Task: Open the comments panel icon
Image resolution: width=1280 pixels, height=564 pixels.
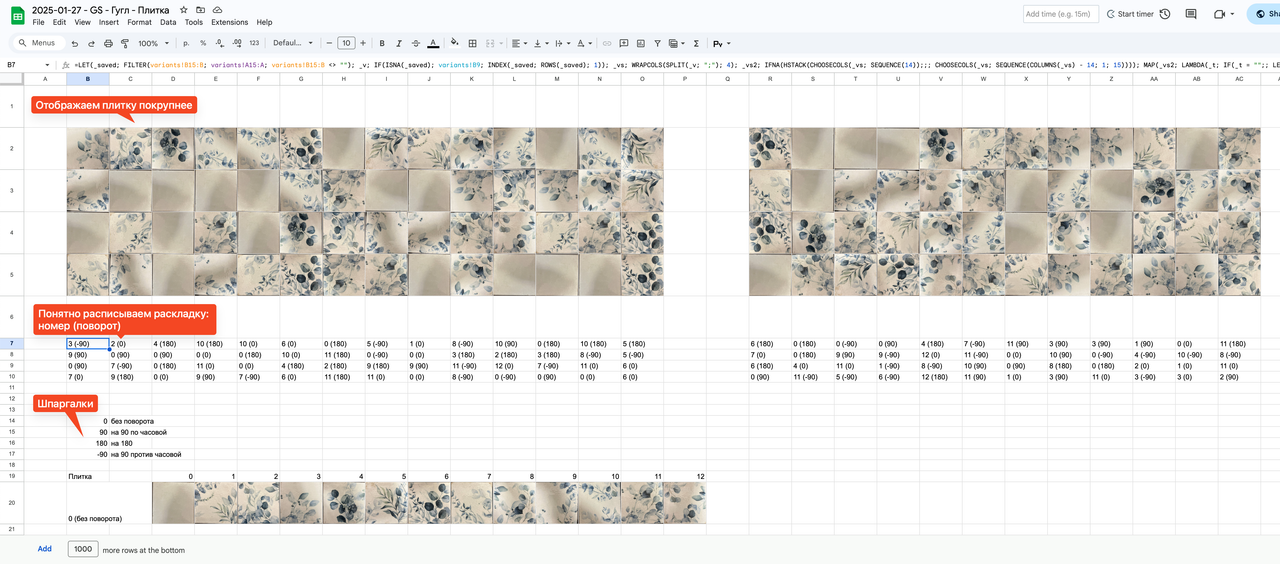Action: click(1191, 14)
